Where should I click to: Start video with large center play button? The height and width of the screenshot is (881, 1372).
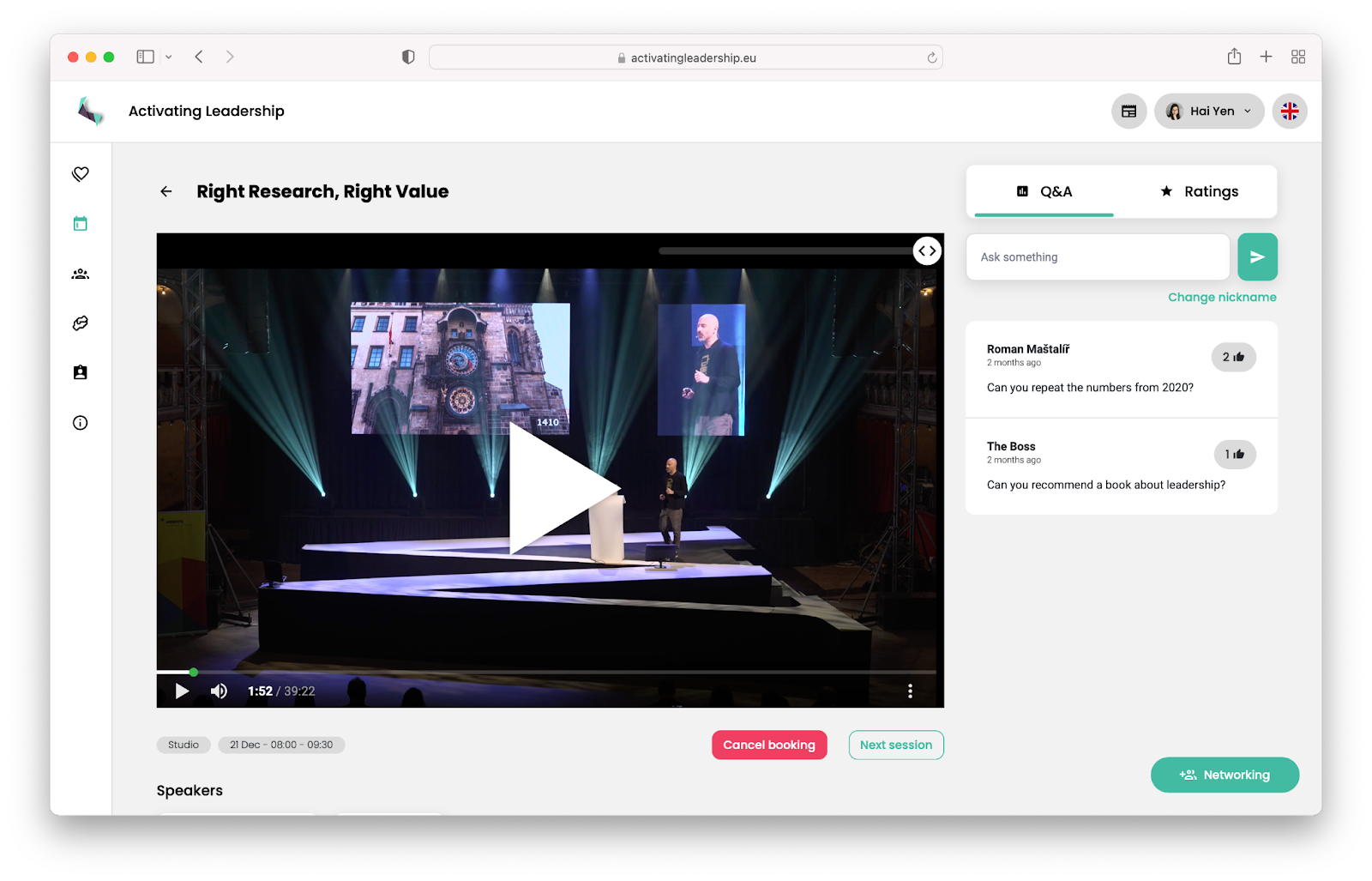(563, 488)
